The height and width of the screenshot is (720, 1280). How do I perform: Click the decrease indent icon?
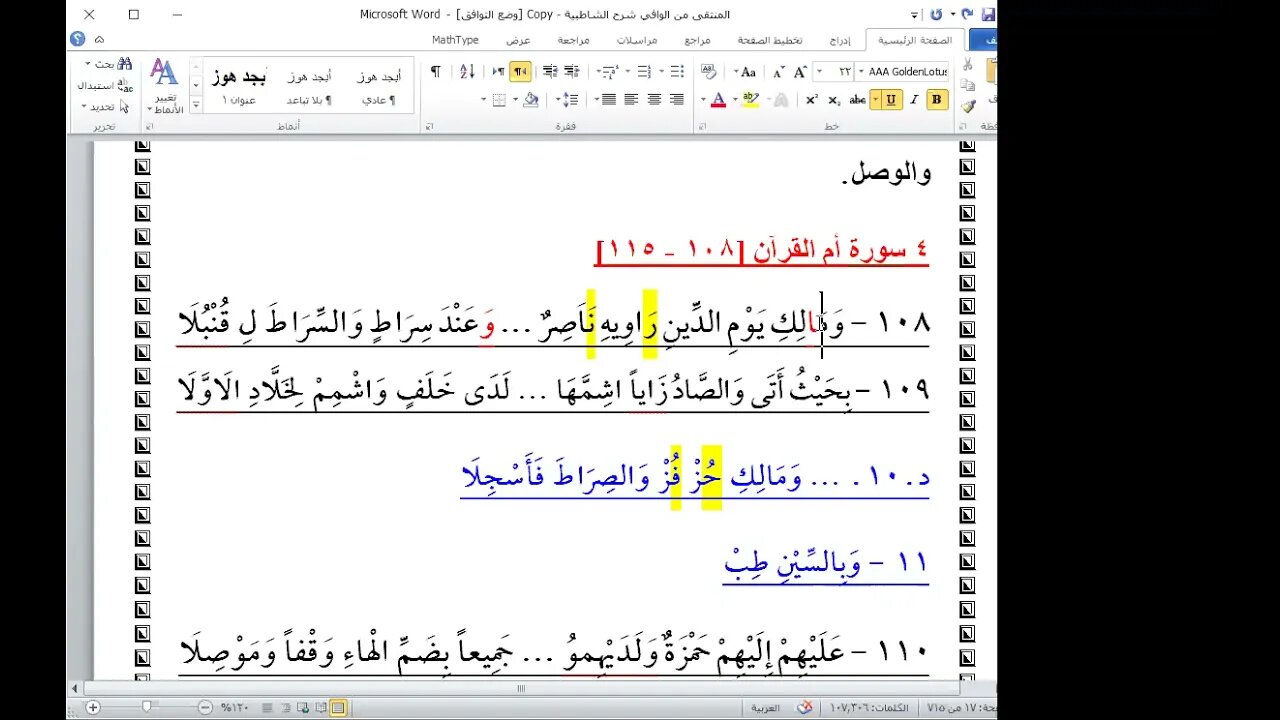[571, 72]
